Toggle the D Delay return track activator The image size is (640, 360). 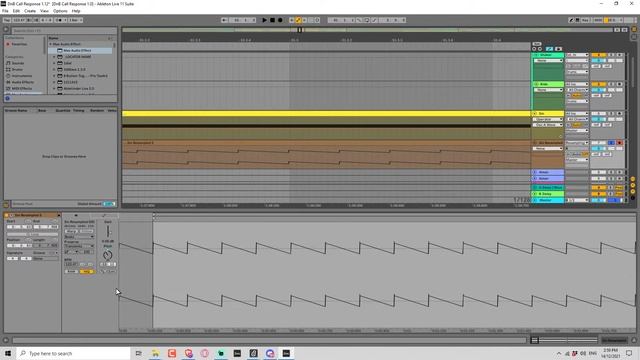(x=598, y=194)
